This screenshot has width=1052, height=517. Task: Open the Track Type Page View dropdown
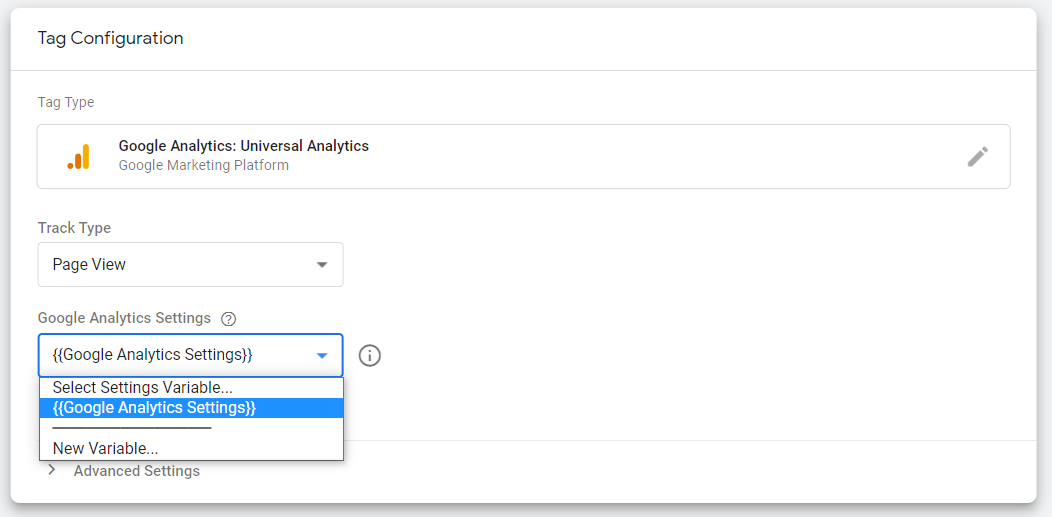coord(190,265)
